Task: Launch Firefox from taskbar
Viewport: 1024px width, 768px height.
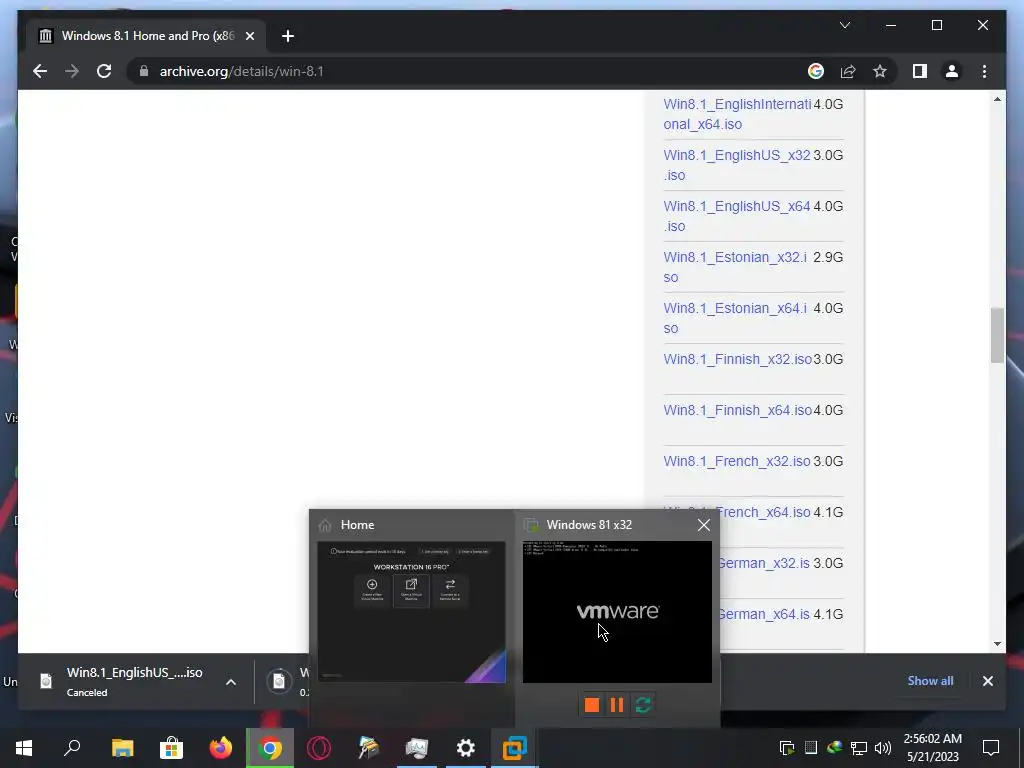Action: [220, 748]
